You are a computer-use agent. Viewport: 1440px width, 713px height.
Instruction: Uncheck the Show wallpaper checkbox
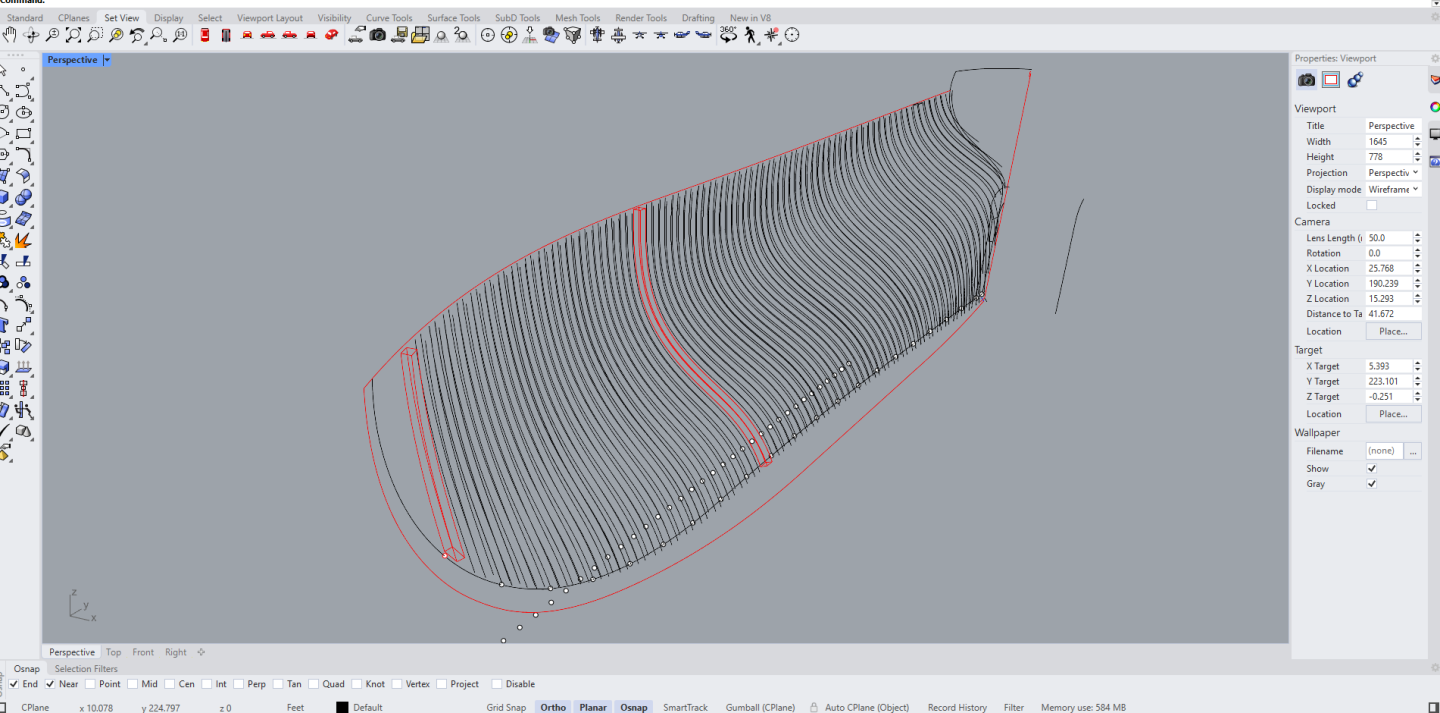pos(1371,468)
